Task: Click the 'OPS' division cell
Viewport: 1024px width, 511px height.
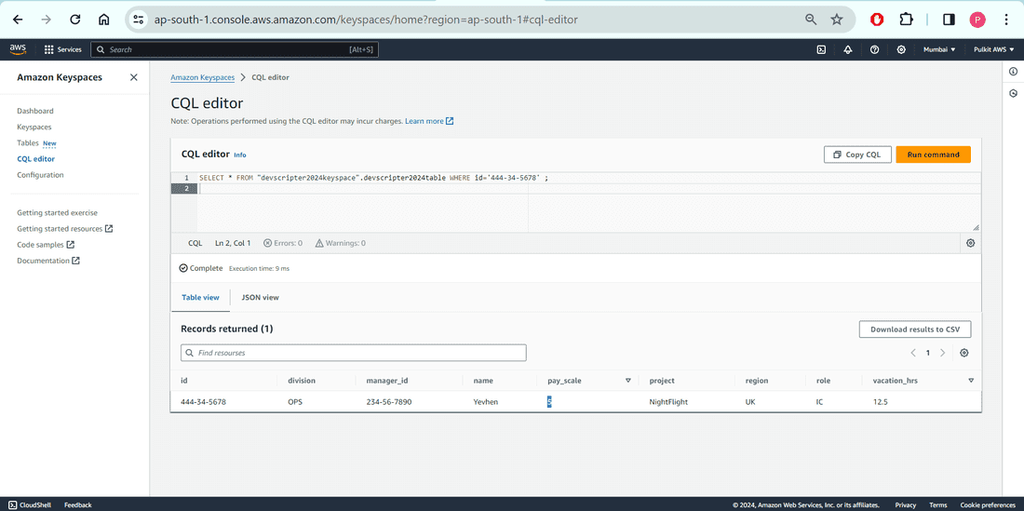Action: 295,402
